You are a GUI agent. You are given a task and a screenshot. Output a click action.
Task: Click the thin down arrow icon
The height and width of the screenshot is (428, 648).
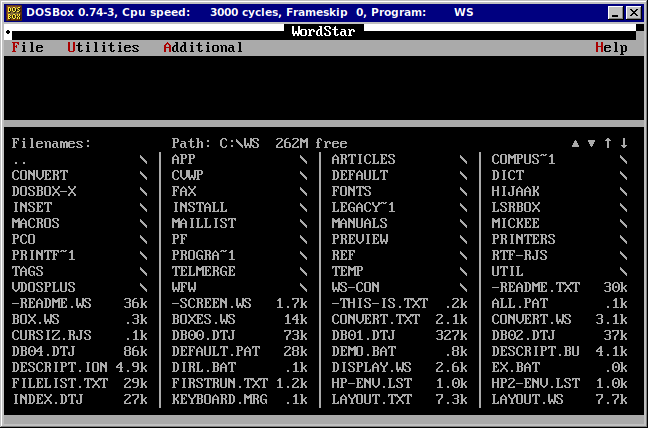623,144
